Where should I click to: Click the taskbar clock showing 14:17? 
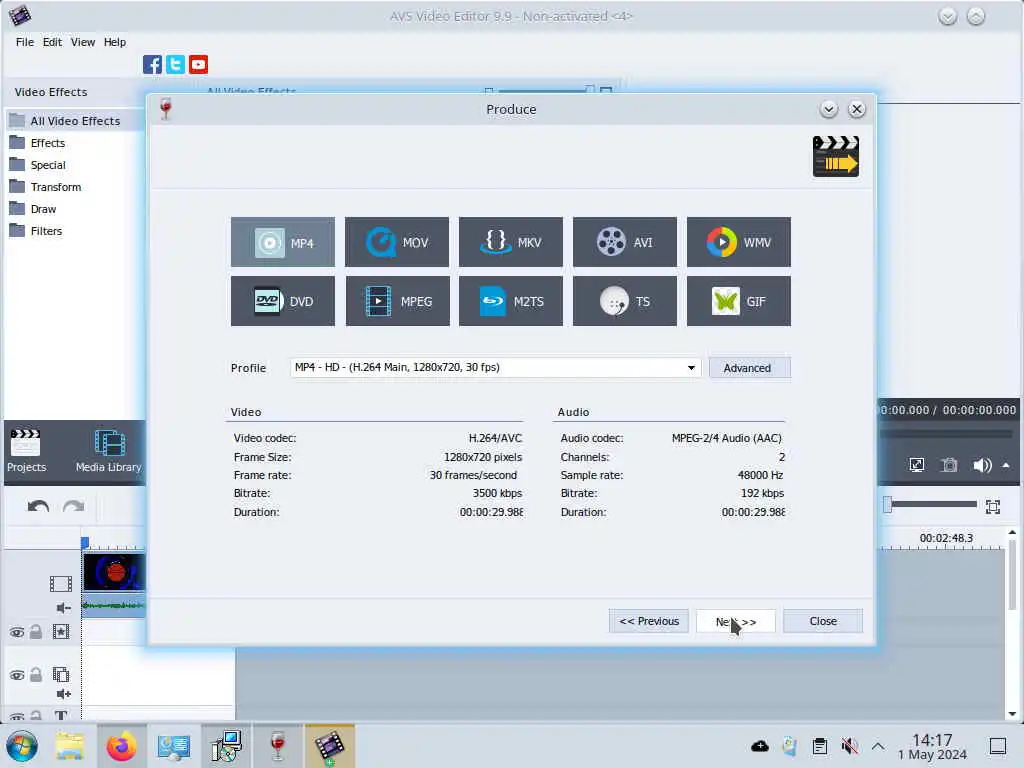[x=933, y=746]
